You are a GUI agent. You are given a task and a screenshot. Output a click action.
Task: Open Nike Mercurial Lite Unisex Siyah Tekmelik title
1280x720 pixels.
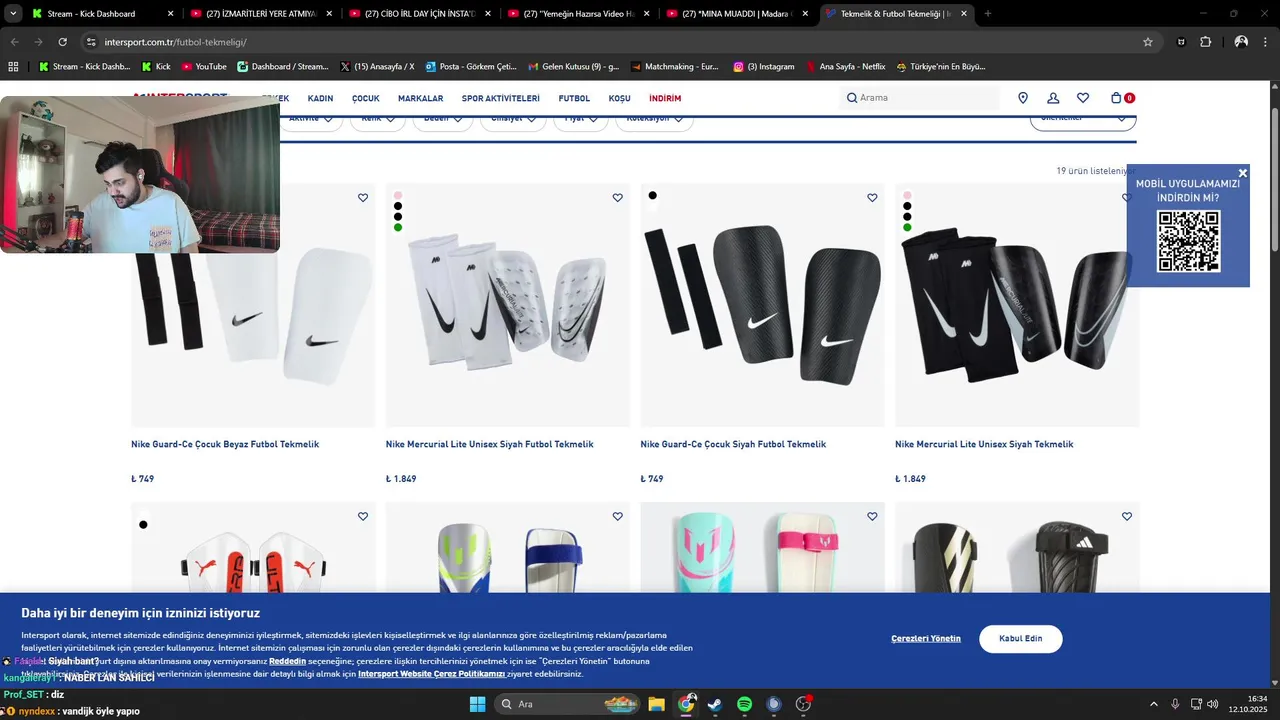pos(984,444)
